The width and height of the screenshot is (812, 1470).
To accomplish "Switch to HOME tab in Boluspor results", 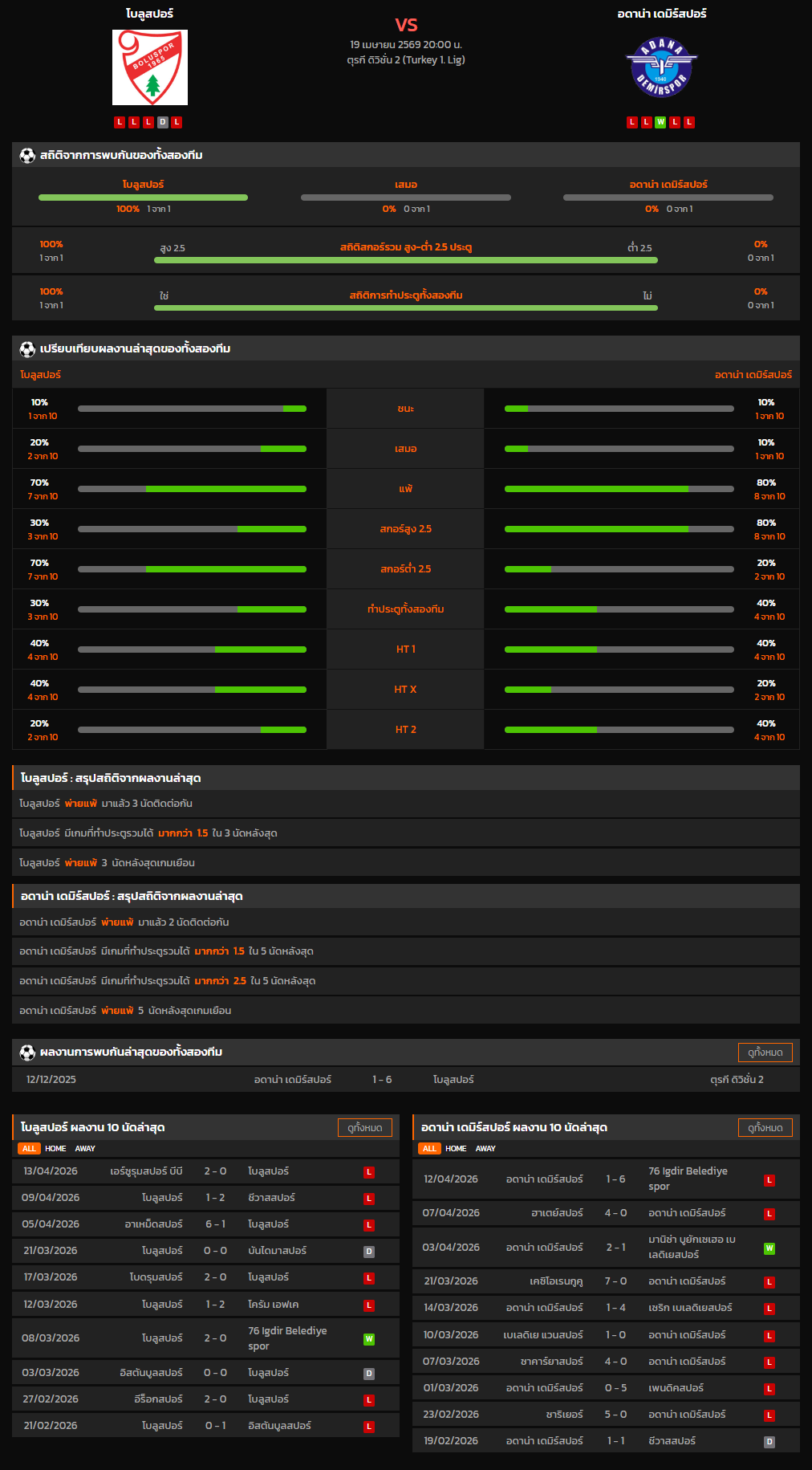I will click(x=55, y=1149).
